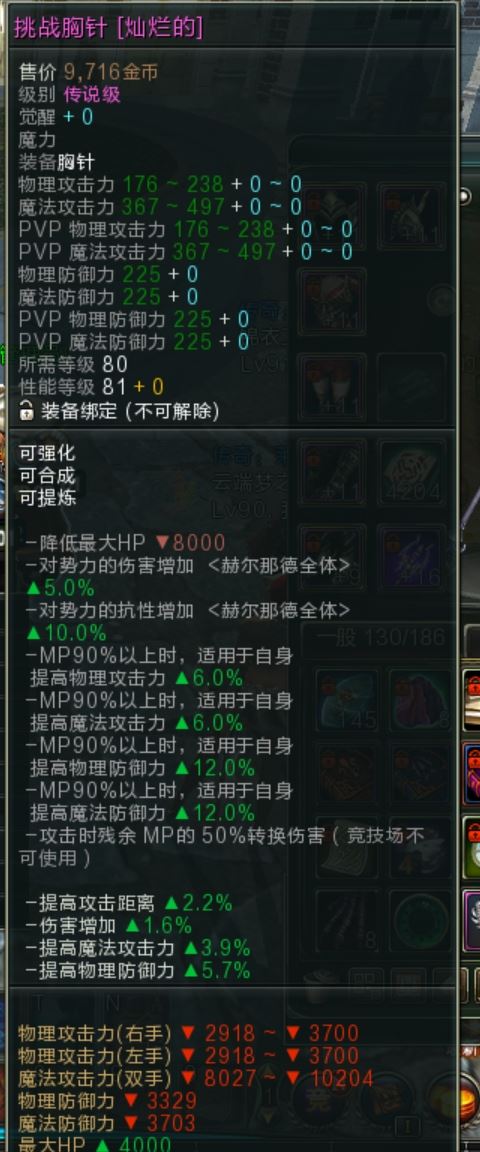Click the round button right of chest armor

(x=443, y=300)
